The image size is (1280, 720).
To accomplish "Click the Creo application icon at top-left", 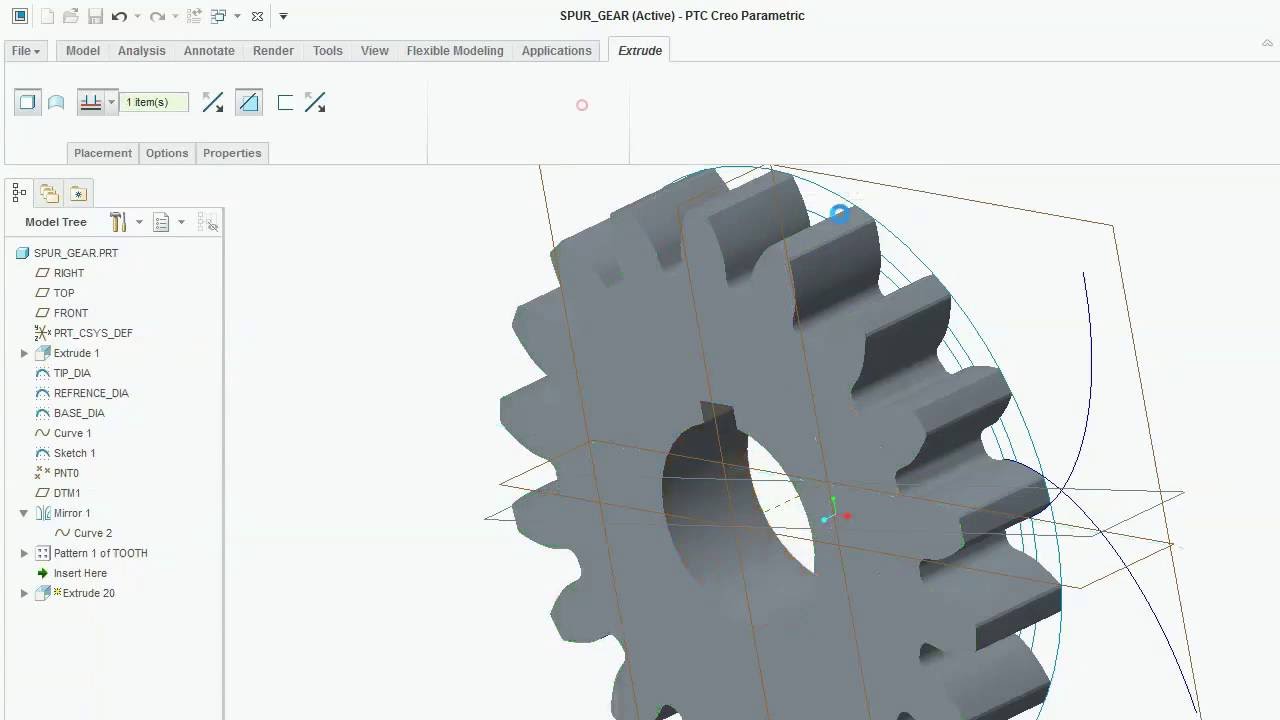I will tap(19, 16).
